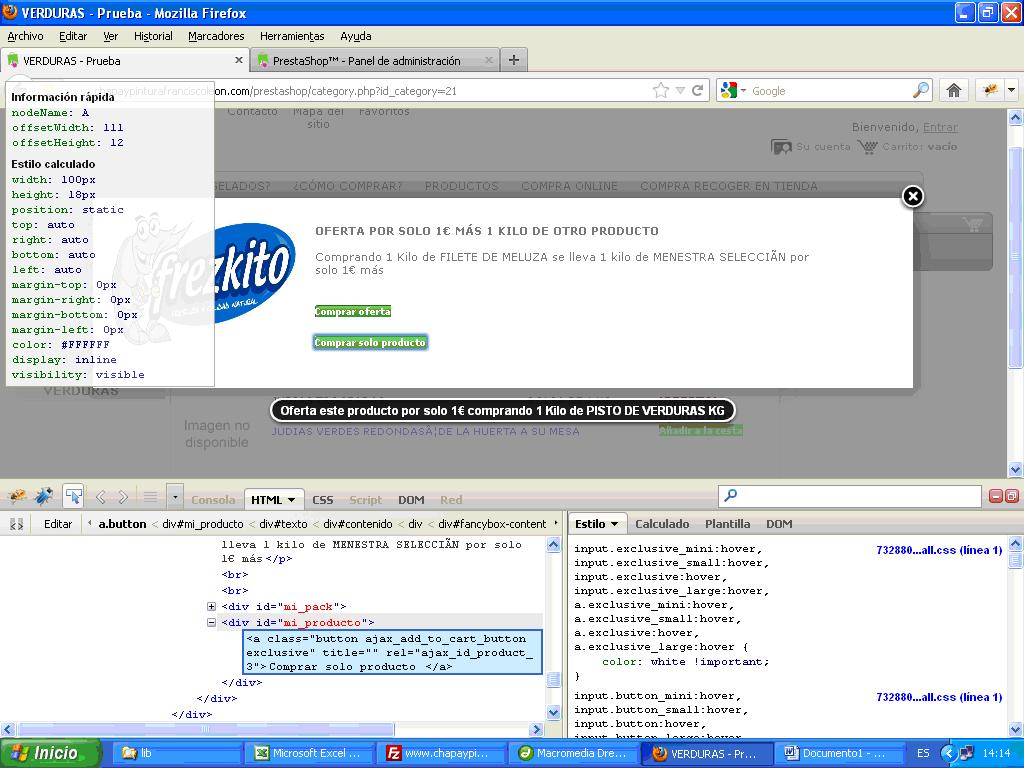The width and height of the screenshot is (1024, 768).
Task: Open the Firebug toolbar button dropdown
Action: click(1012, 91)
